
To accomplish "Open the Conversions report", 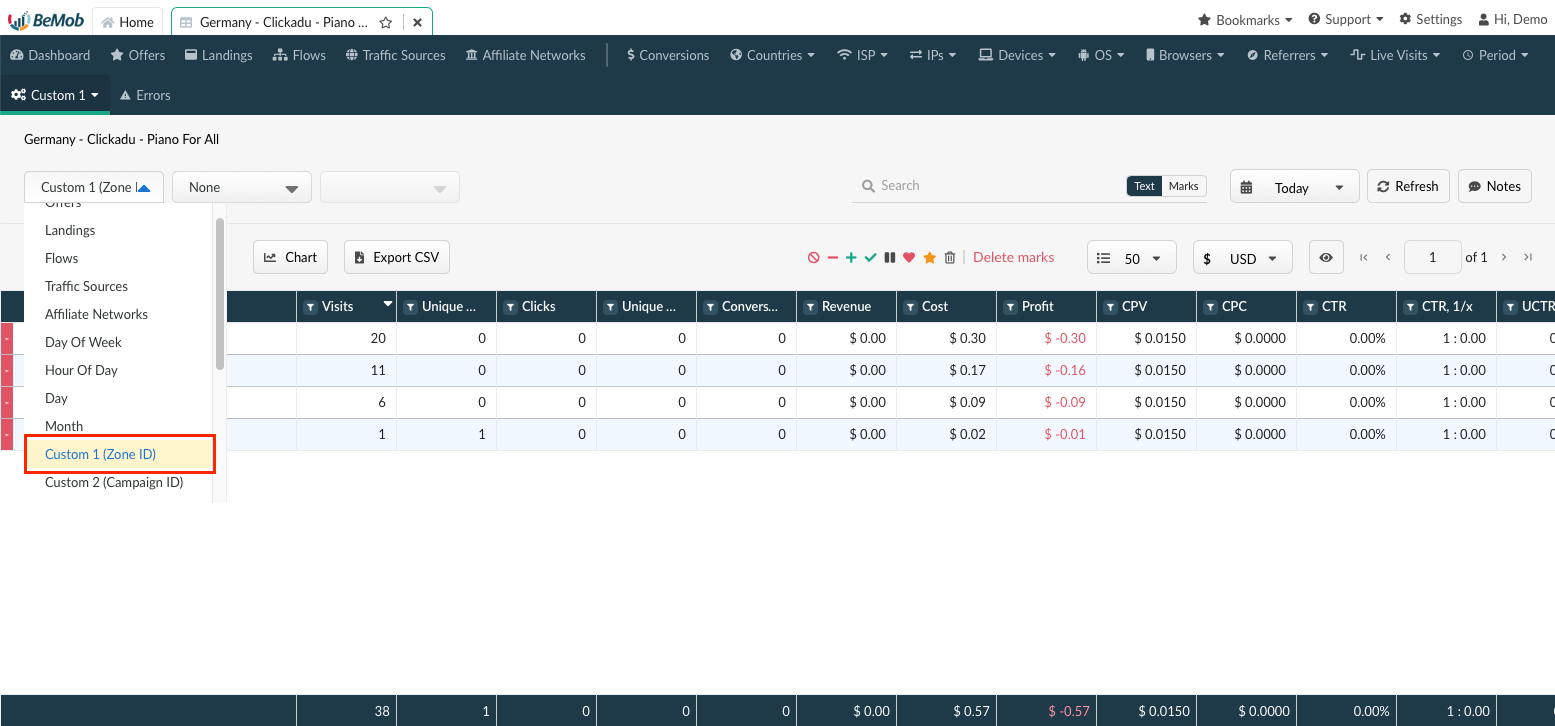I will click(668, 55).
